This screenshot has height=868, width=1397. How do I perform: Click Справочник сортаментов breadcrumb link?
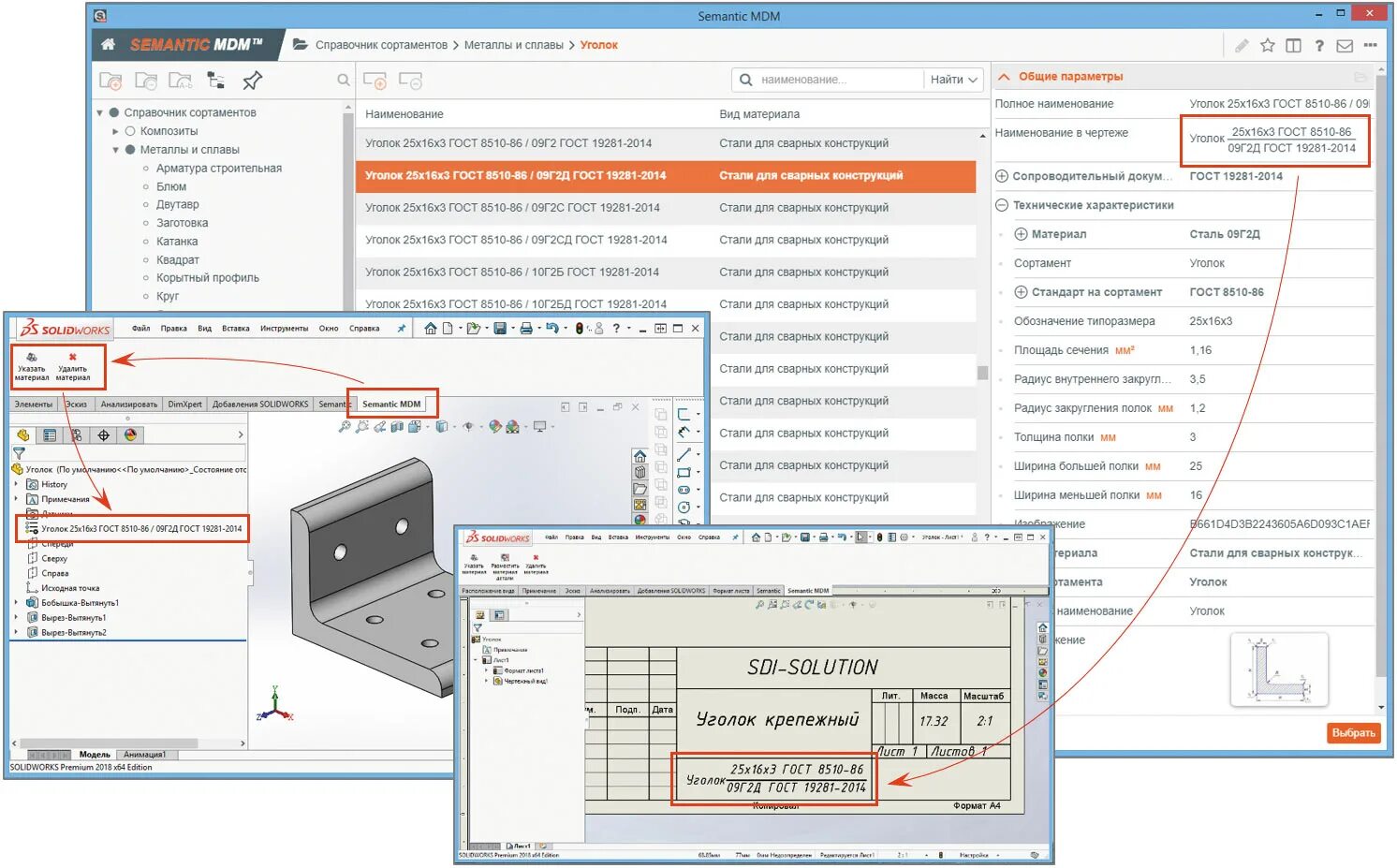[x=381, y=45]
